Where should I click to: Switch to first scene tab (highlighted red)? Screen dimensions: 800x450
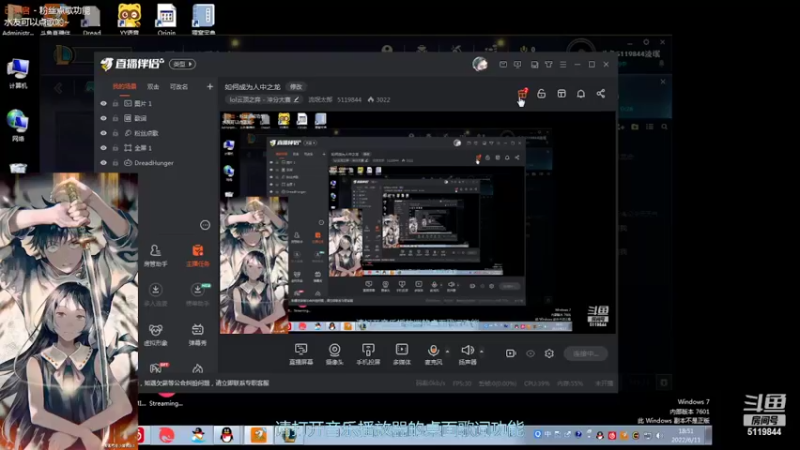(x=124, y=87)
